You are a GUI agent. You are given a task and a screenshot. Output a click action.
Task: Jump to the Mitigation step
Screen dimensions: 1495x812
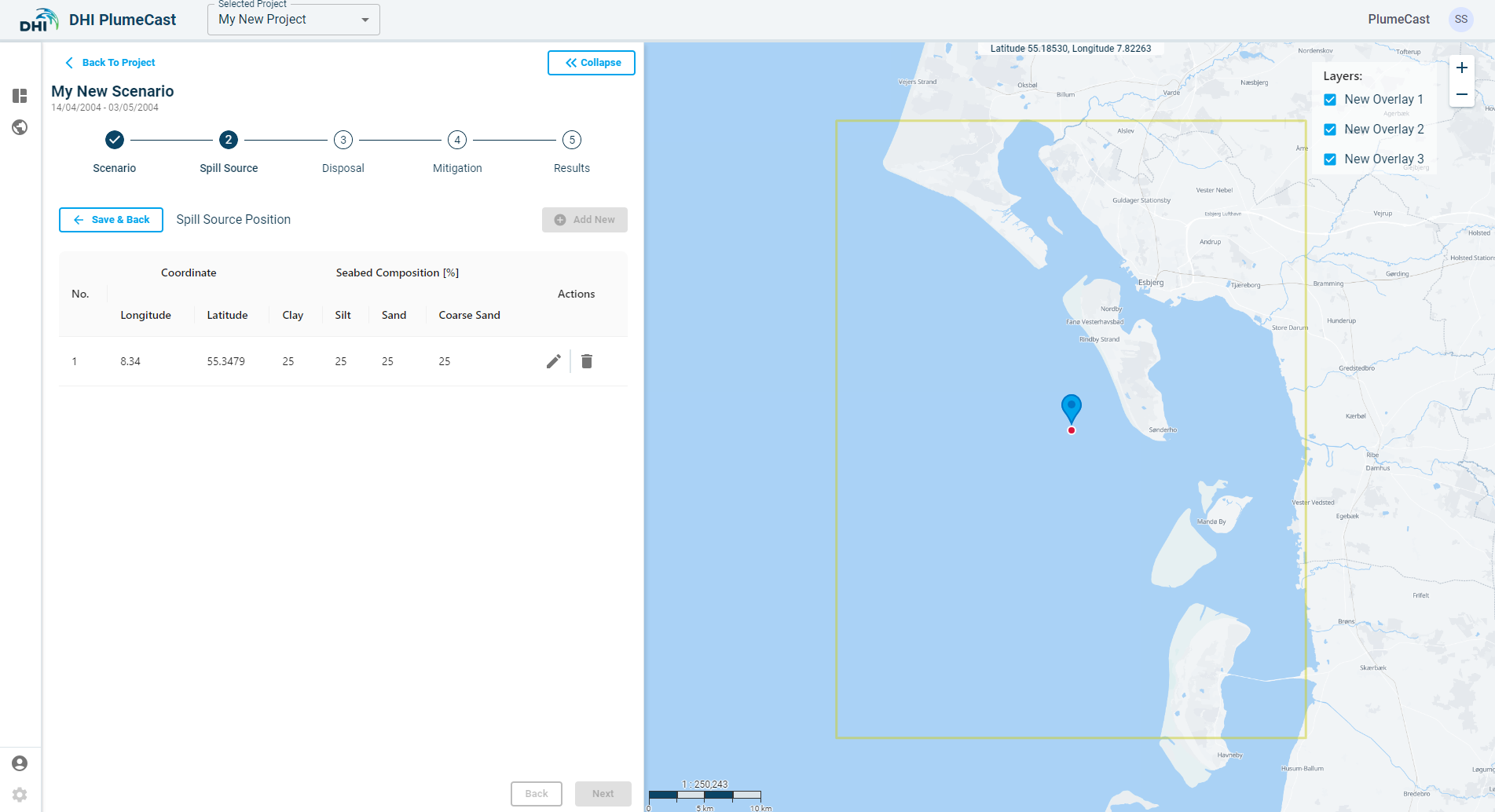(x=457, y=141)
